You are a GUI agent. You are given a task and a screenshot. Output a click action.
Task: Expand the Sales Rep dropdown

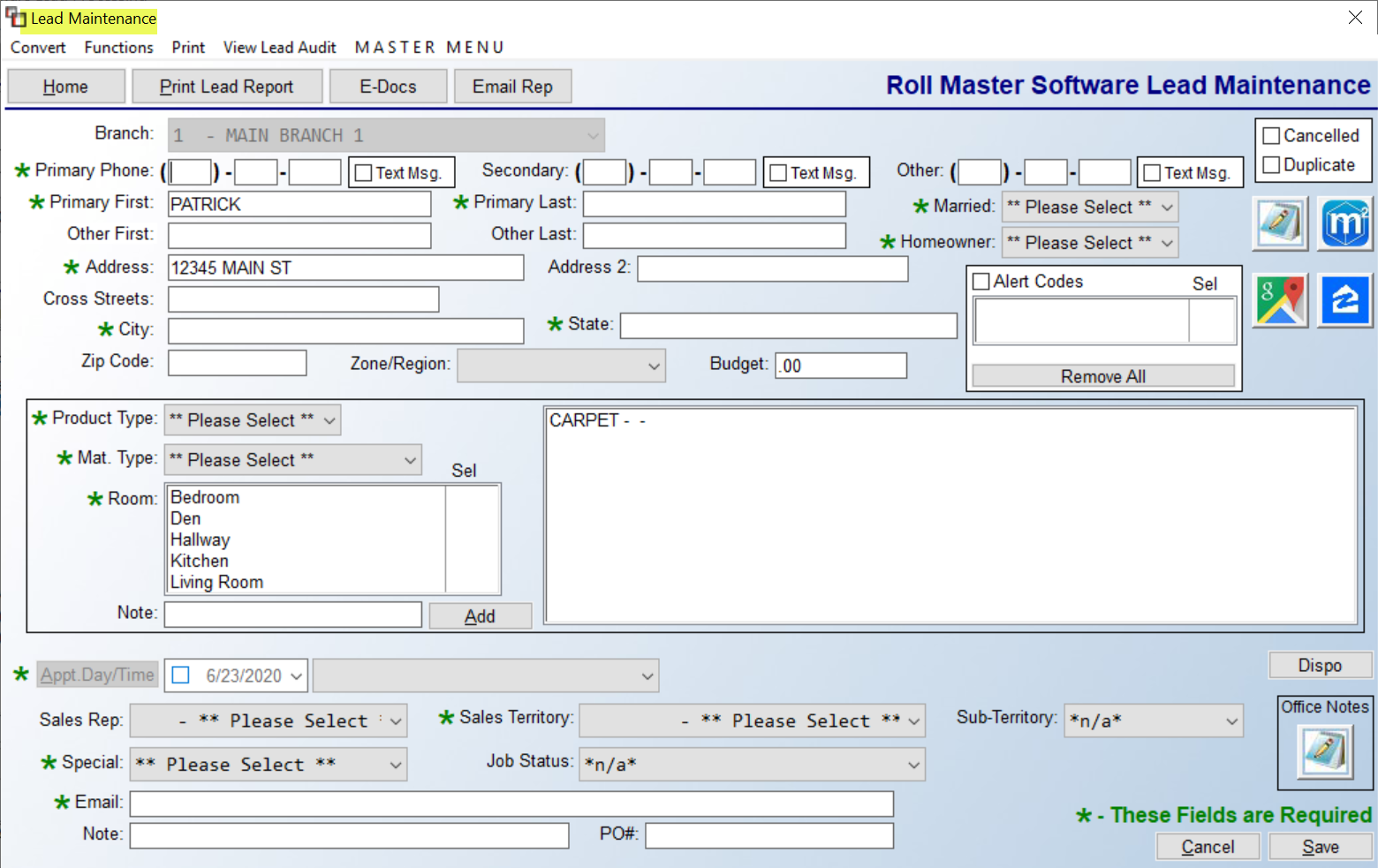(x=269, y=721)
